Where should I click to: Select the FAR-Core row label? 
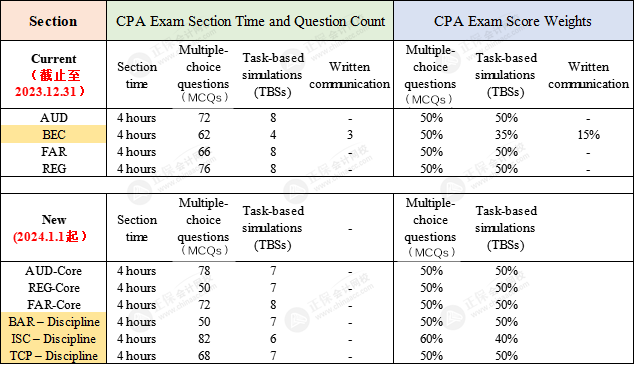pyautogui.click(x=53, y=305)
